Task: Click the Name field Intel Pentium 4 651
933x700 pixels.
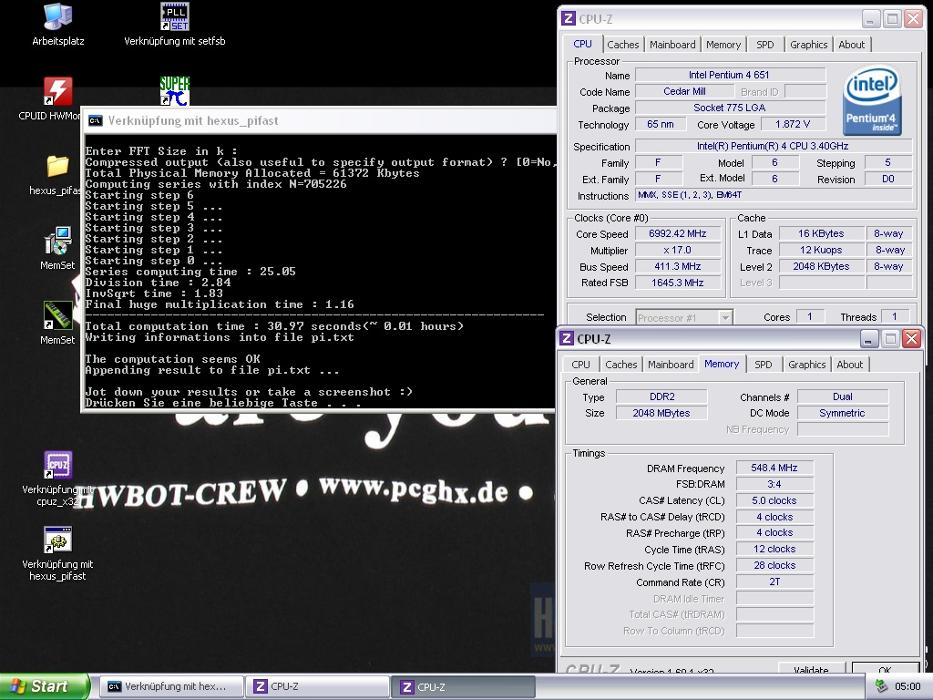Action: 730,75
